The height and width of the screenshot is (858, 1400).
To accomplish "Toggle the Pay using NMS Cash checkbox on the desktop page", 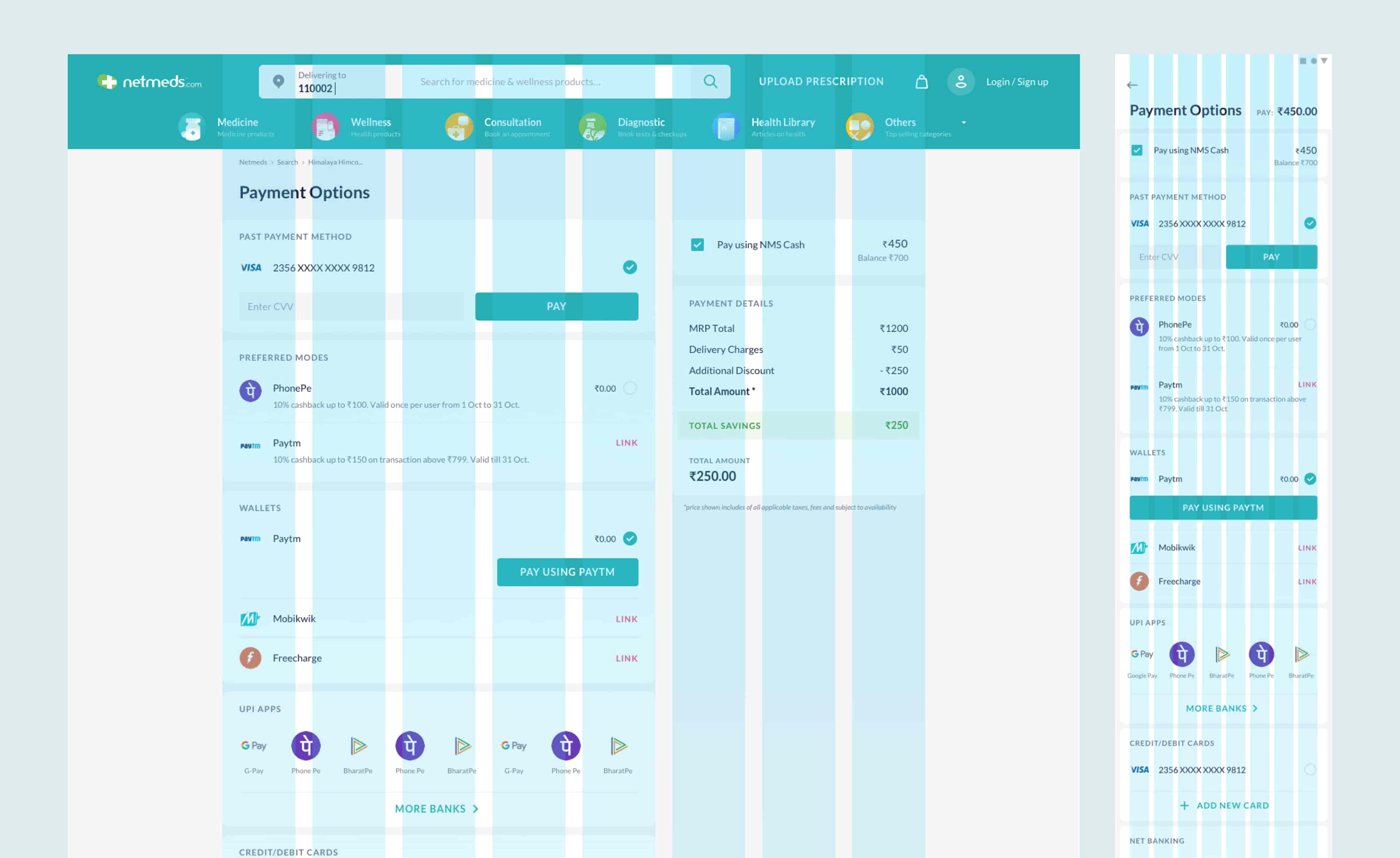I will [697, 245].
